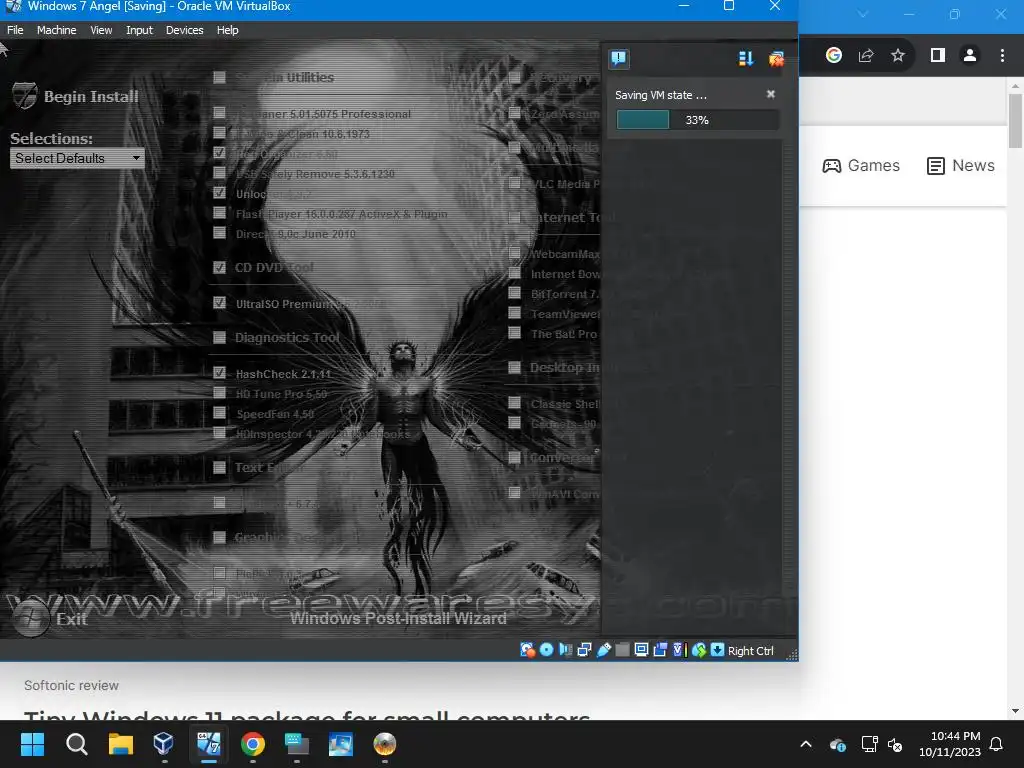
Task: Check the HD Tune Pro 5.50 checkbox
Action: pos(219,393)
